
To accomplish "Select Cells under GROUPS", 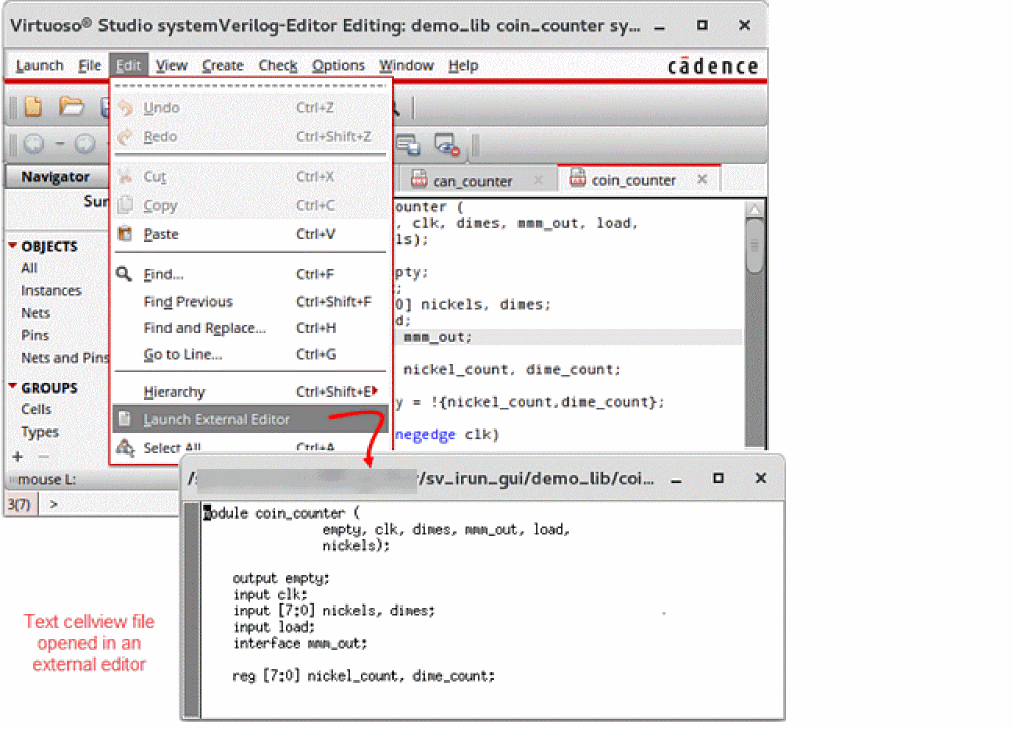I will [x=36, y=409].
